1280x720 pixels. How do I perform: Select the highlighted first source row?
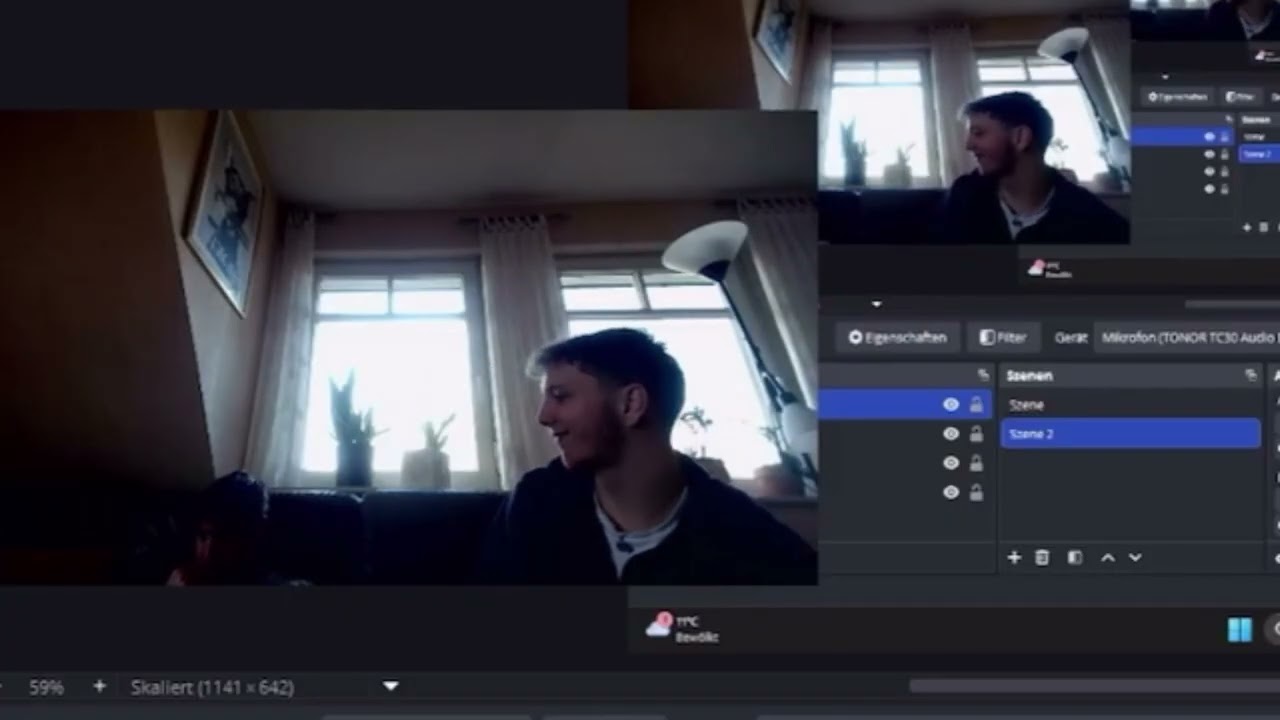click(x=905, y=404)
